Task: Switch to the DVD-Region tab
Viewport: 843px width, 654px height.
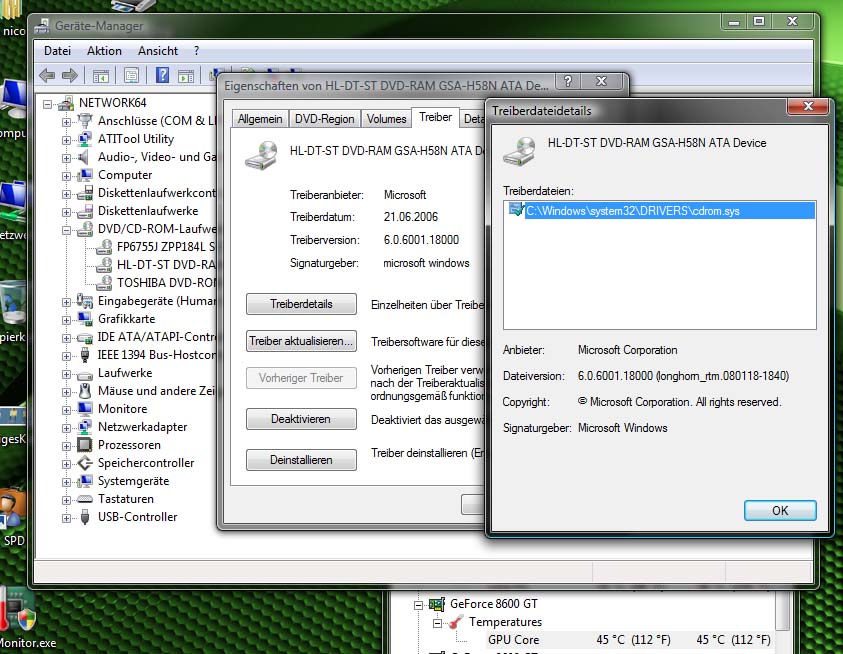Action: tap(324, 119)
